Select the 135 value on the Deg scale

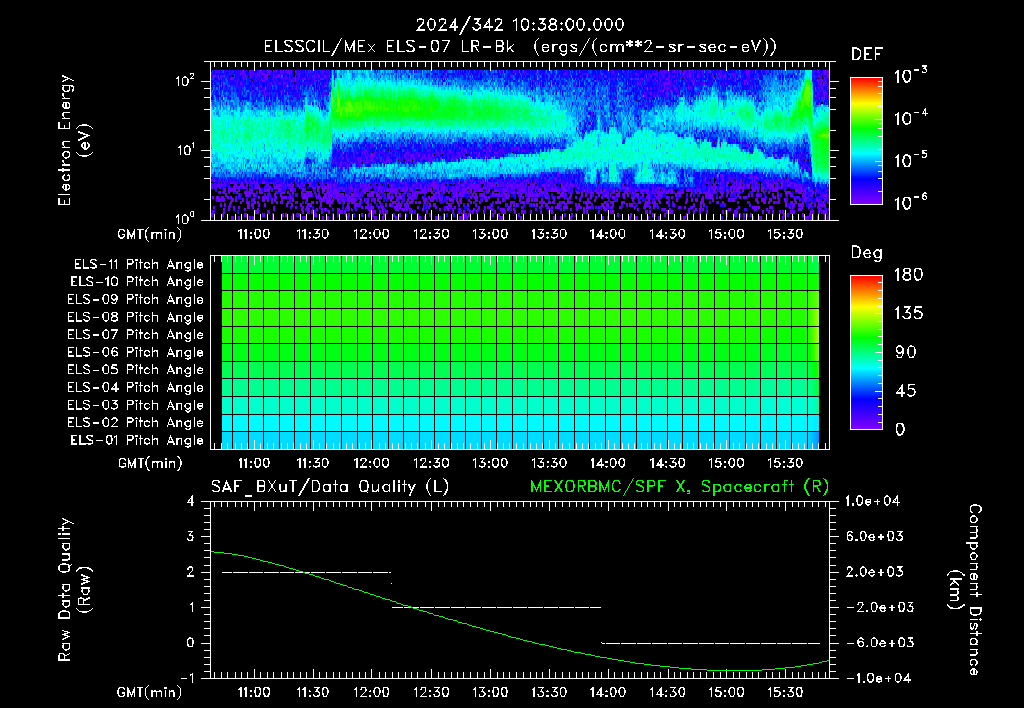pyautogui.click(x=908, y=314)
